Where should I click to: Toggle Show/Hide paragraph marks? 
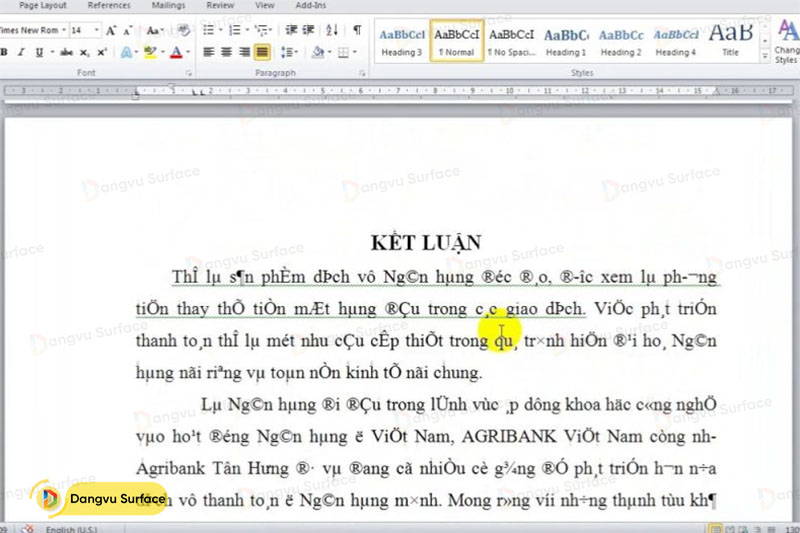point(357,30)
